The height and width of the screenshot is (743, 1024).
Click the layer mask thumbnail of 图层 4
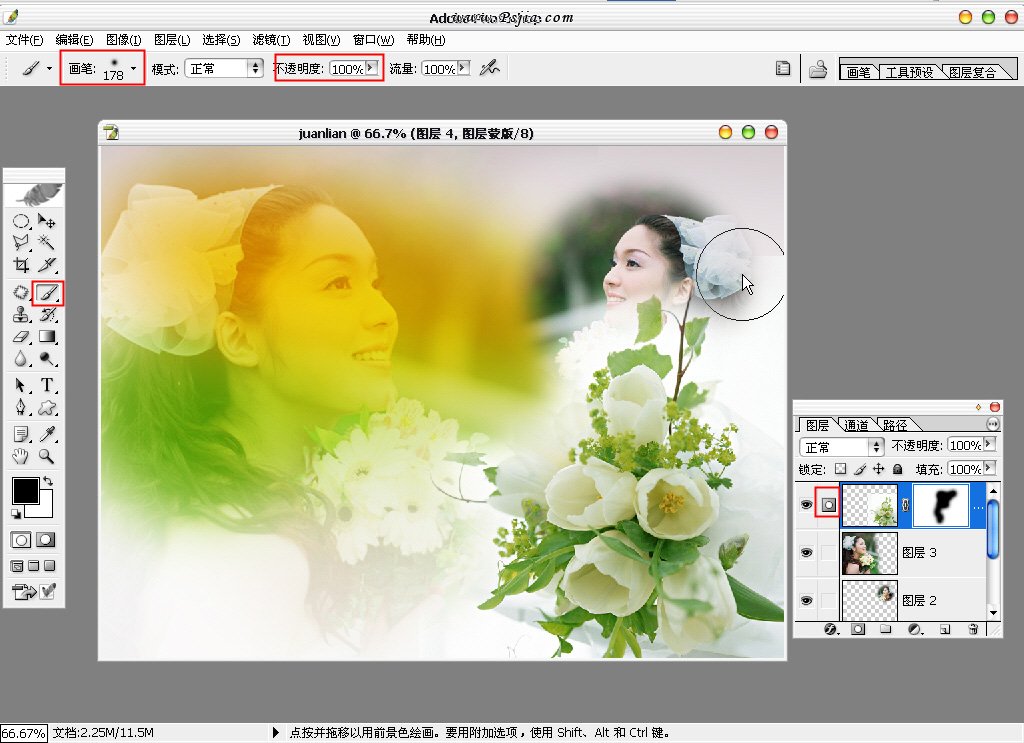click(x=941, y=506)
